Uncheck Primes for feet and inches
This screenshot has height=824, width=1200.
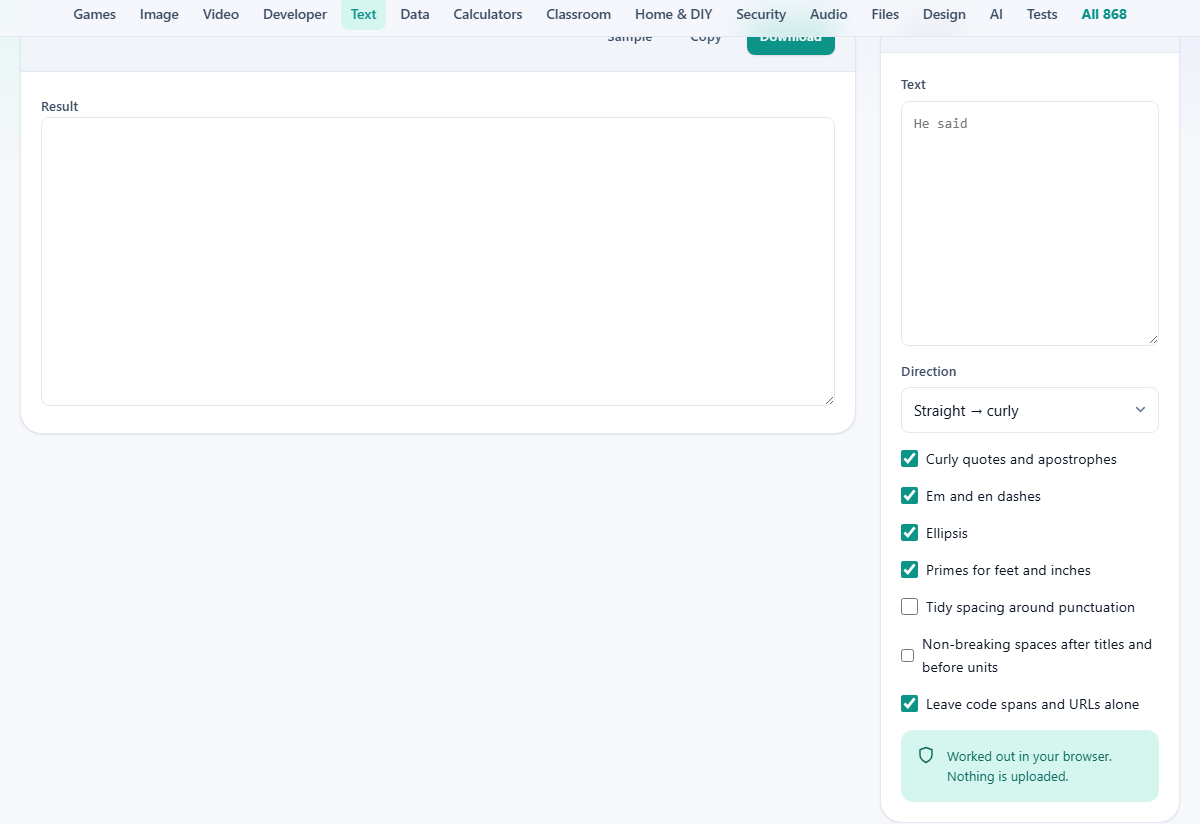[x=909, y=570]
